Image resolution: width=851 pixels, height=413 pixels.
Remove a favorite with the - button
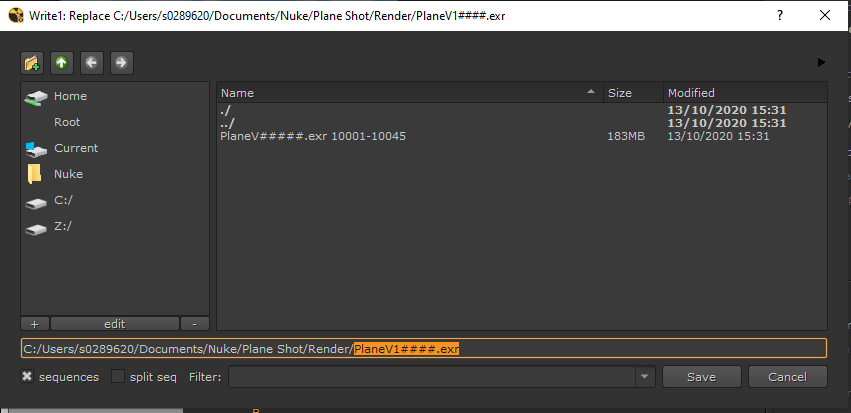[195, 324]
